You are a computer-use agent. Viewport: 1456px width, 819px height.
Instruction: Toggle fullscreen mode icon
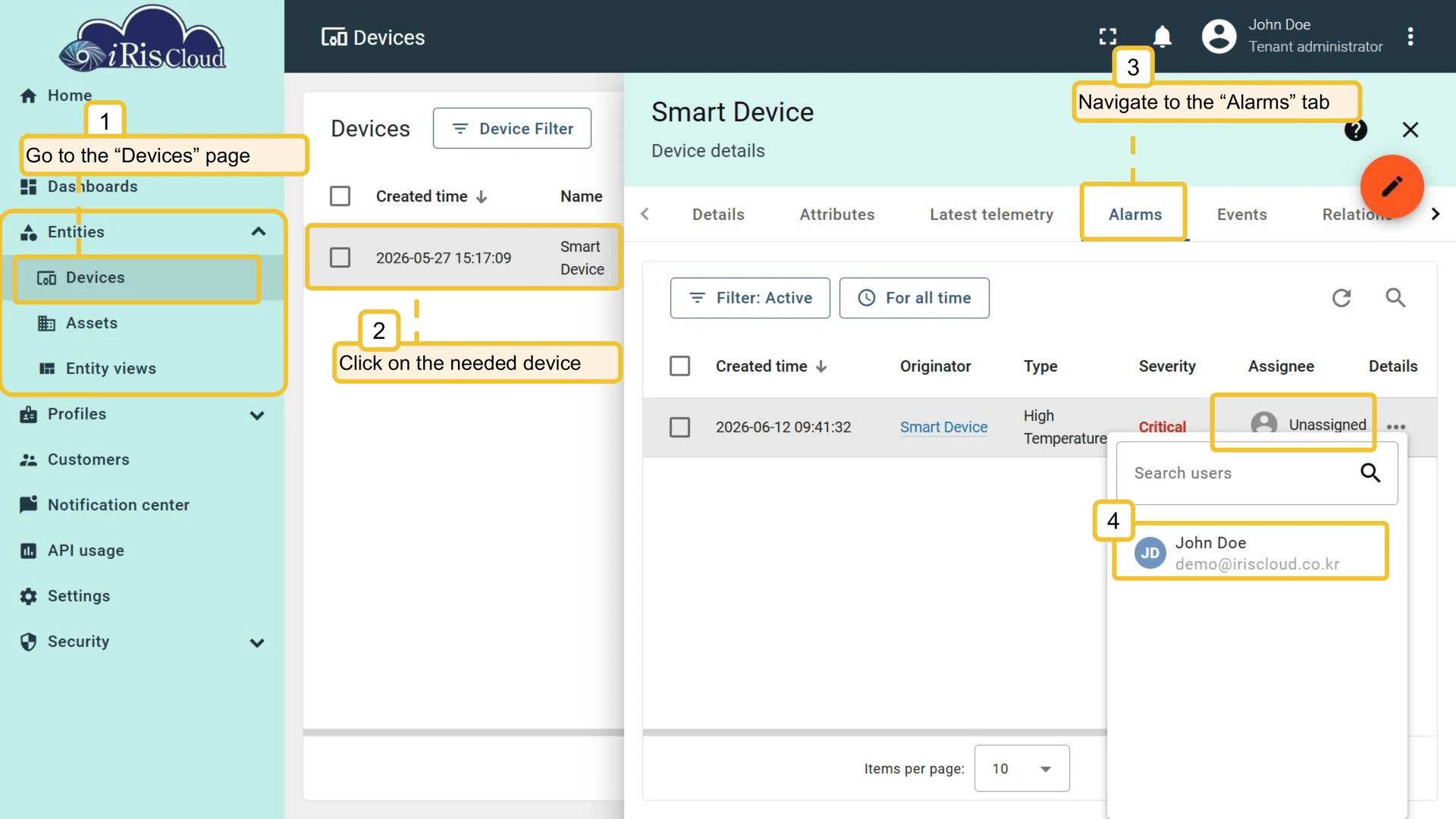point(1108,36)
